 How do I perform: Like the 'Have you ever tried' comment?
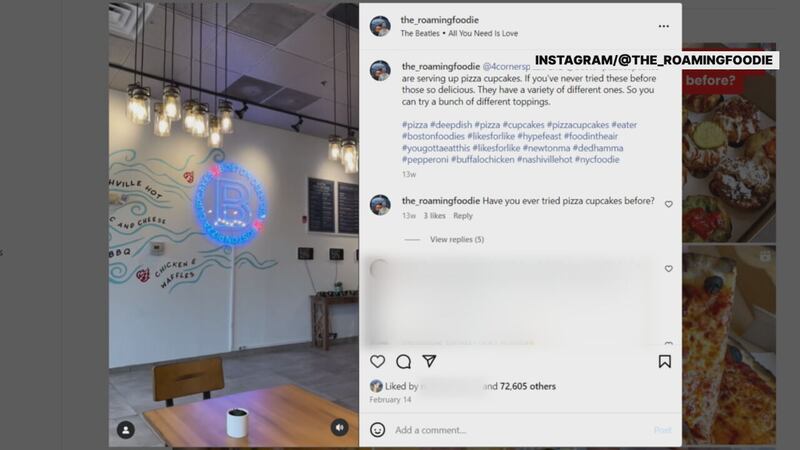668,204
